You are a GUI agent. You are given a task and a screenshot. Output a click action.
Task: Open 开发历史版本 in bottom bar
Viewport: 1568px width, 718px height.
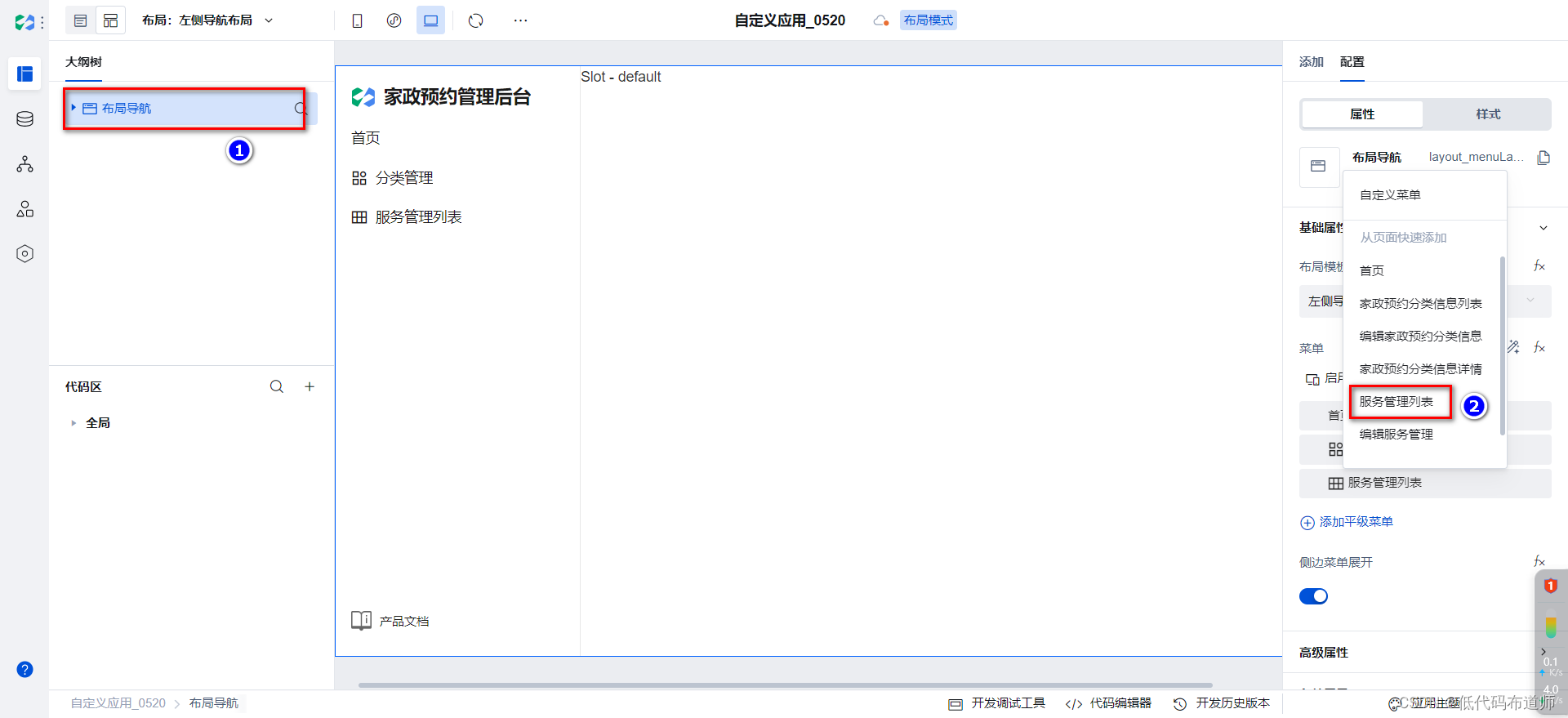(1222, 703)
